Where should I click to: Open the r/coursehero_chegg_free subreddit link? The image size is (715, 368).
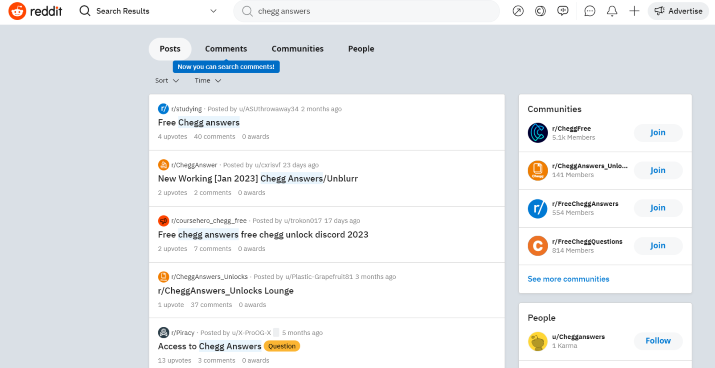click(x=209, y=221)
